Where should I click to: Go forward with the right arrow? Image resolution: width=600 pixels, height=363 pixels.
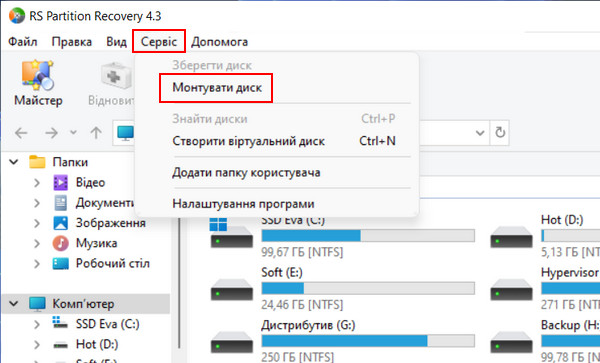click(51, 133)
